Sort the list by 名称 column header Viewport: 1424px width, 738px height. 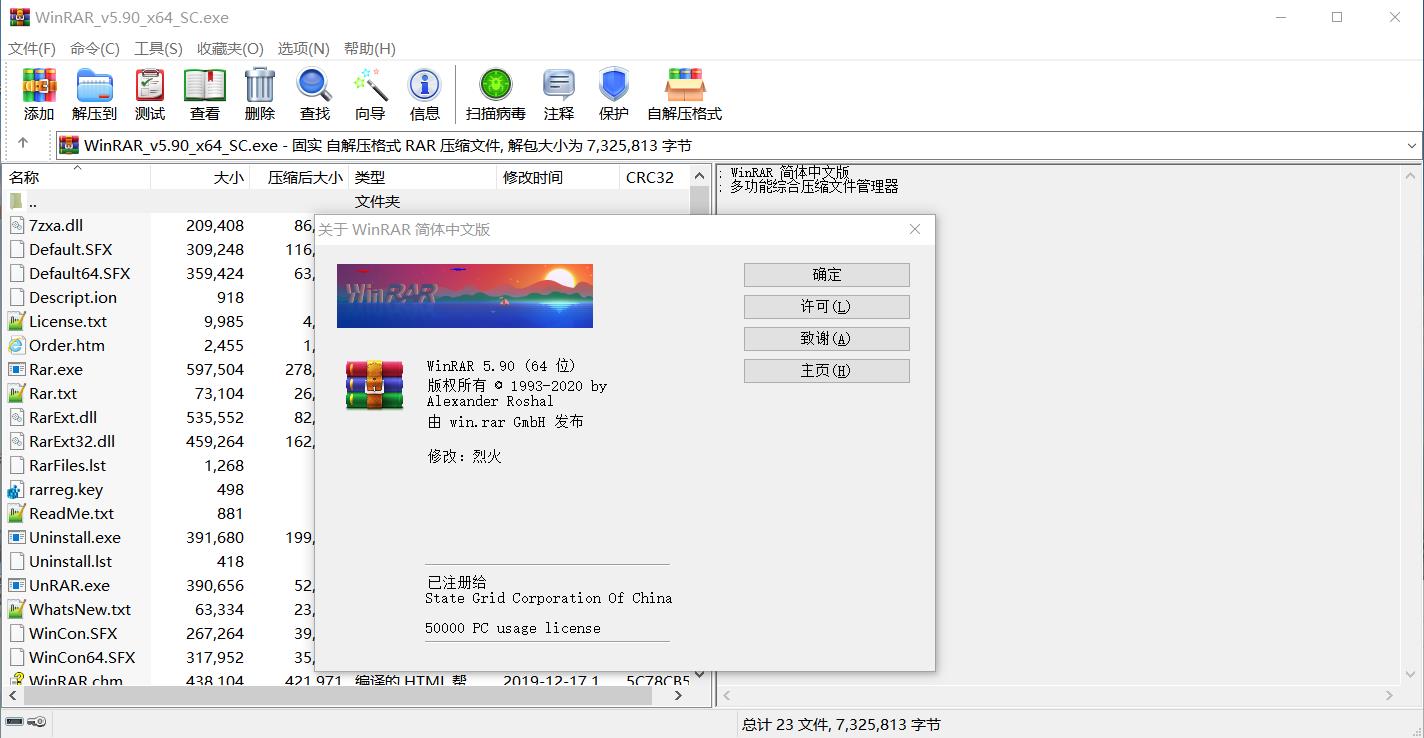[25, 178]
